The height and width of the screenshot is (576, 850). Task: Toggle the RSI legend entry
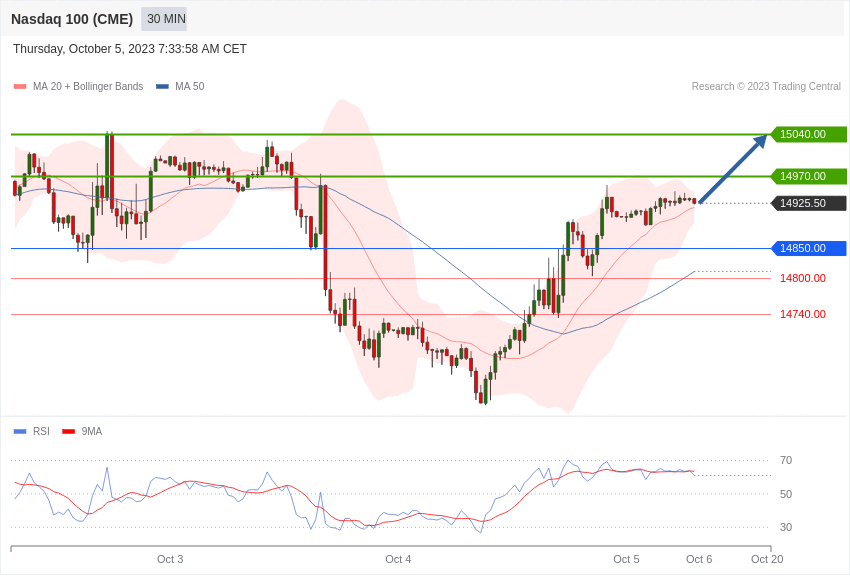point(31,431)
